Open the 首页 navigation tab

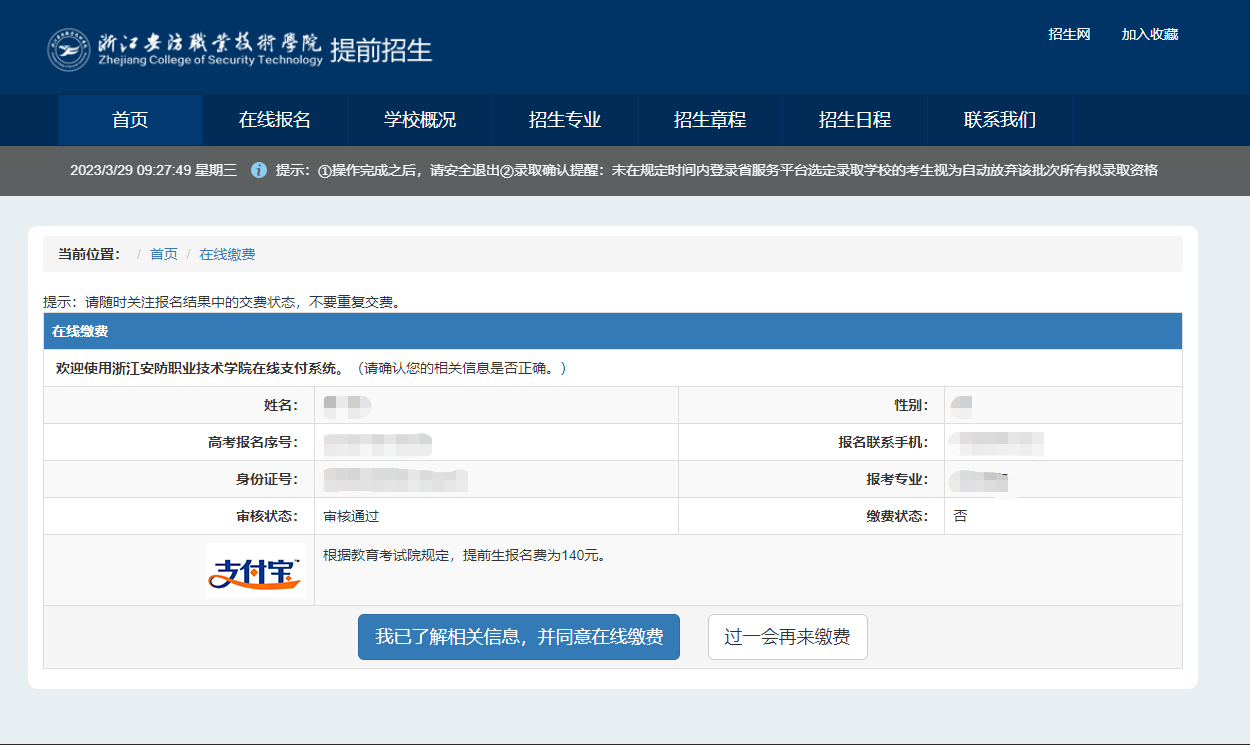(130, 120)
